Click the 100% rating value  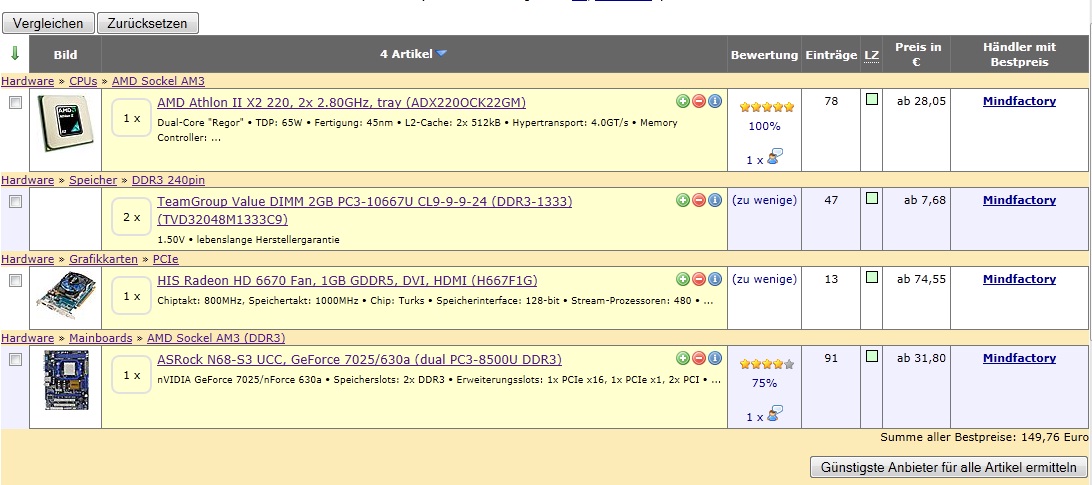tap(764, 126)
